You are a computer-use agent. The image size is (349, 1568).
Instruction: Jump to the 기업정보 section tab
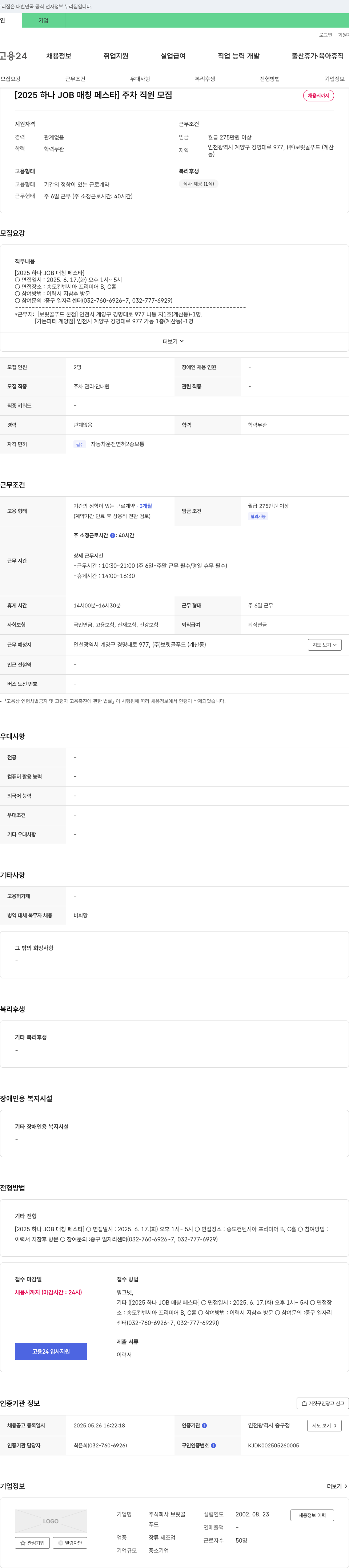tap(334, 79)
